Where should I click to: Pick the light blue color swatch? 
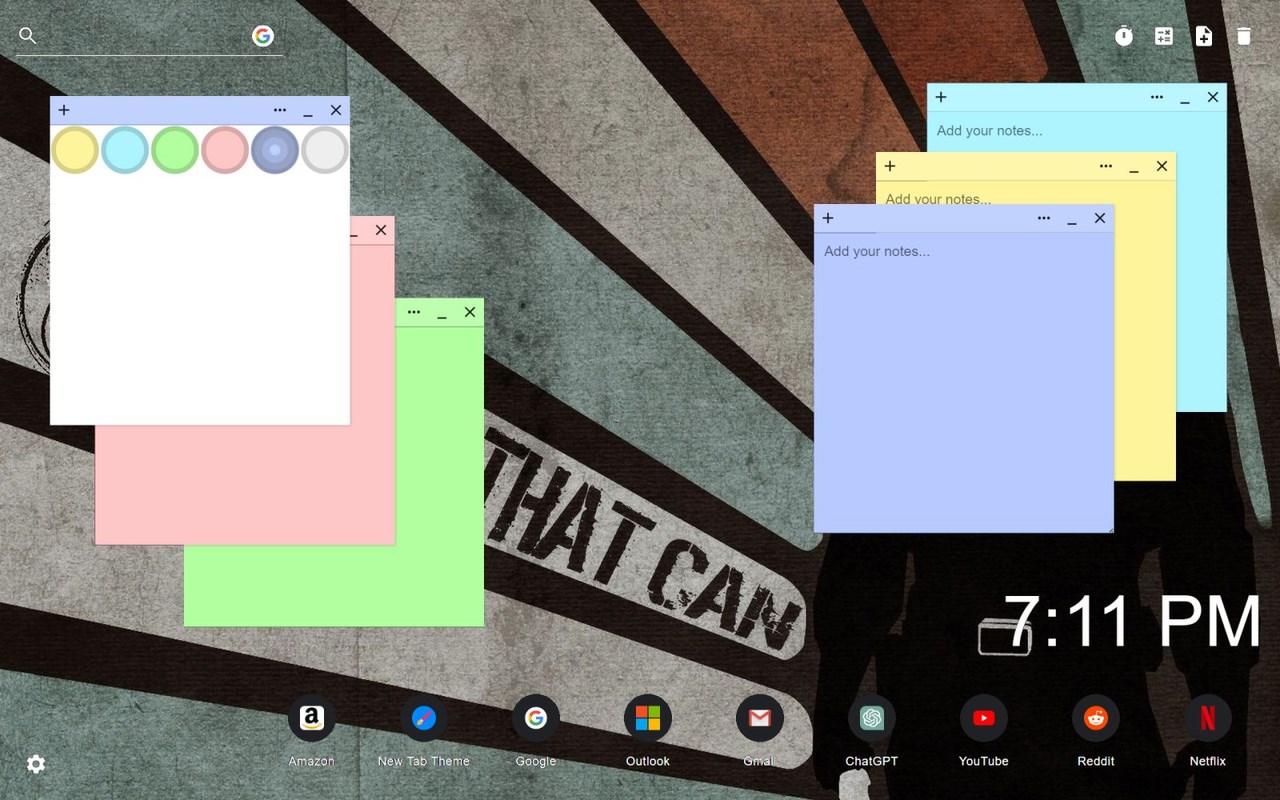[125, 150]
